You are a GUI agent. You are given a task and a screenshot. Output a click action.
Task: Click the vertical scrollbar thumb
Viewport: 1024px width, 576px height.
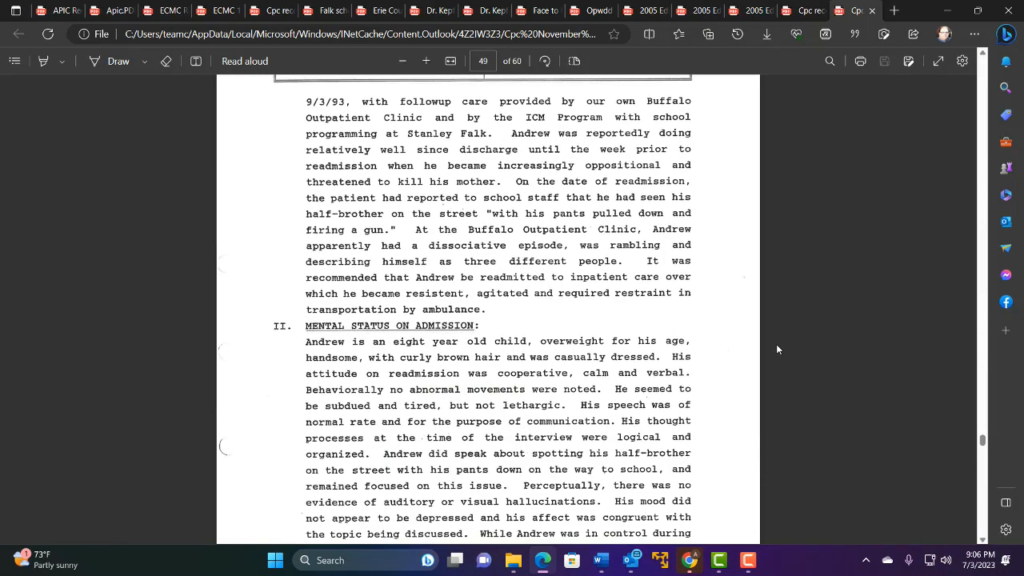[982, 440]
